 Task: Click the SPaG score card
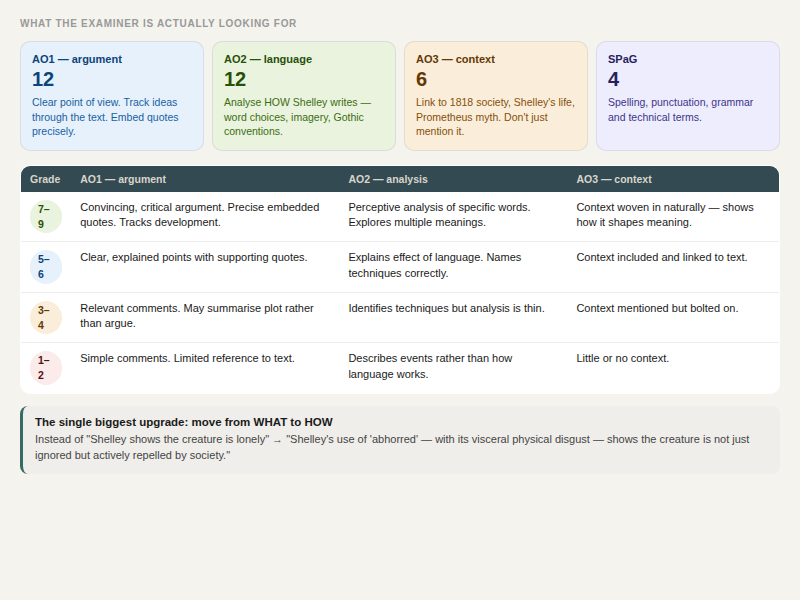[x=688, y=95]
